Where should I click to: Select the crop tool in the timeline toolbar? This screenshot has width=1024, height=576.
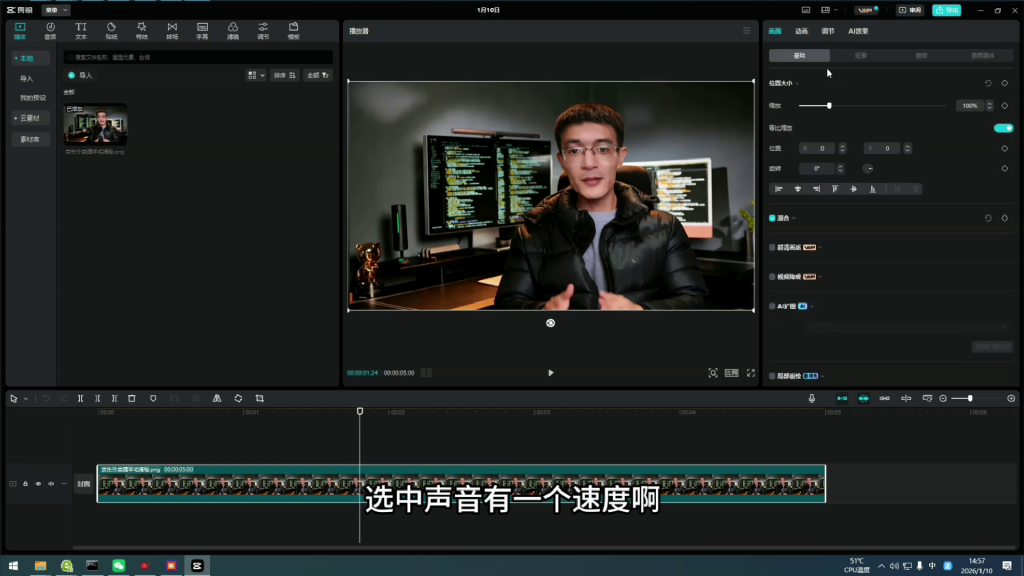259,398
